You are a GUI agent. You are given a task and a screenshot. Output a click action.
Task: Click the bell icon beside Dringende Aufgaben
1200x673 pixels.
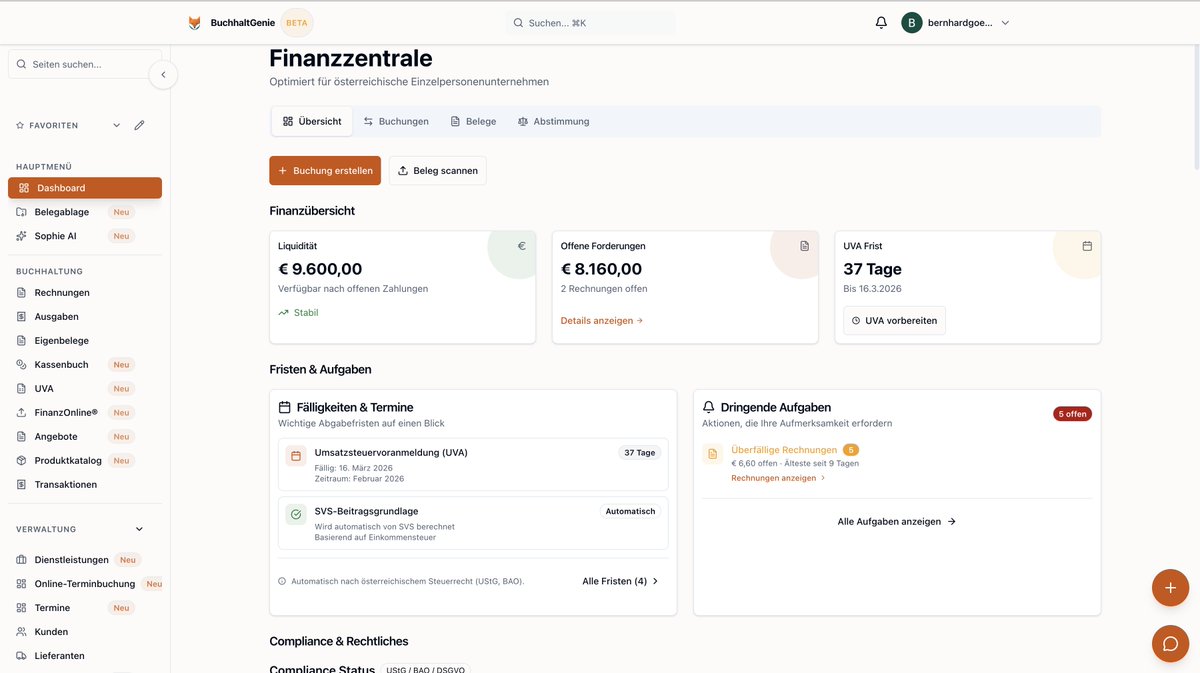click(709, 407)
